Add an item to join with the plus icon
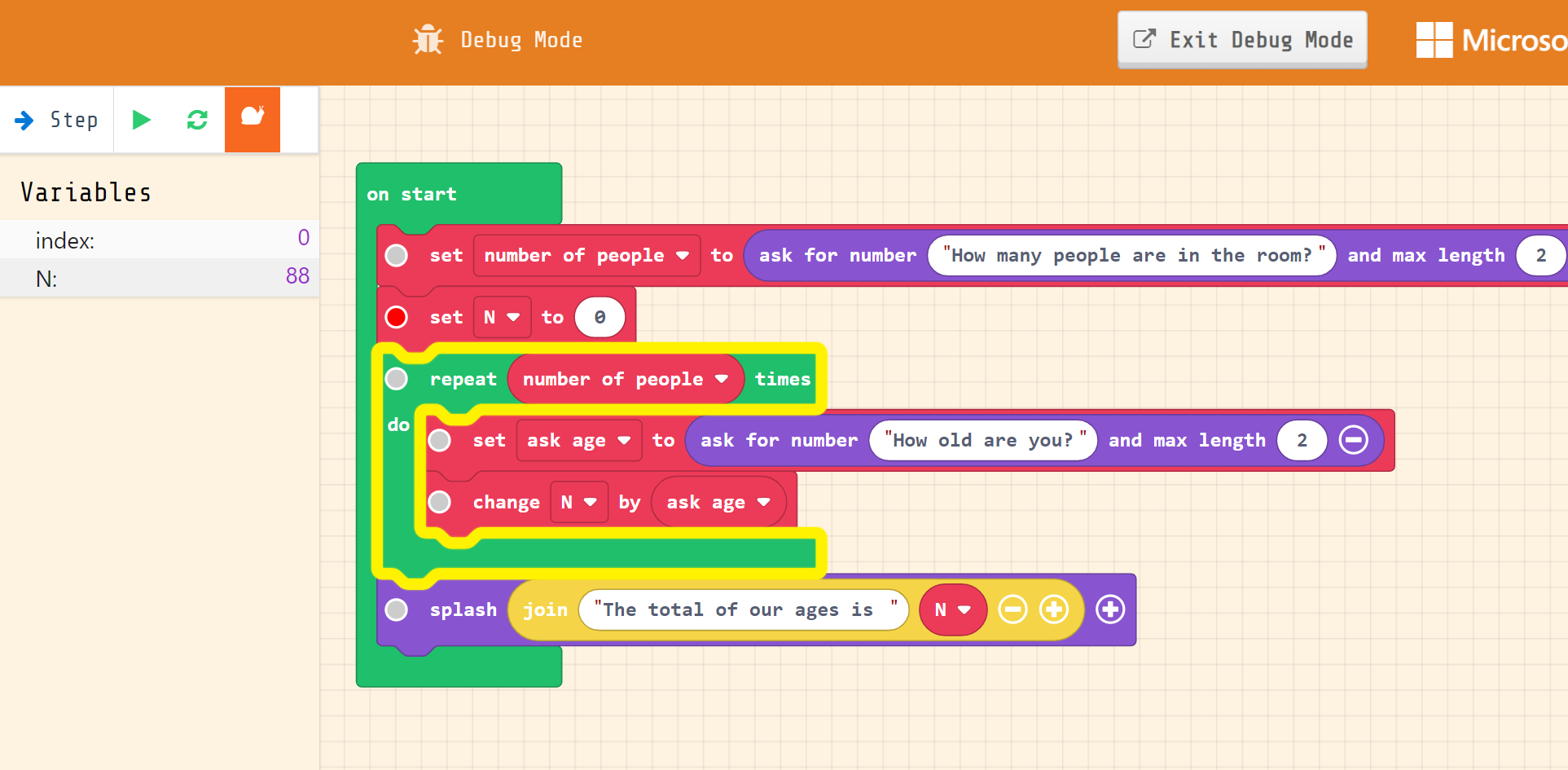1568x770 pixels. click(x=1054, y=609)
